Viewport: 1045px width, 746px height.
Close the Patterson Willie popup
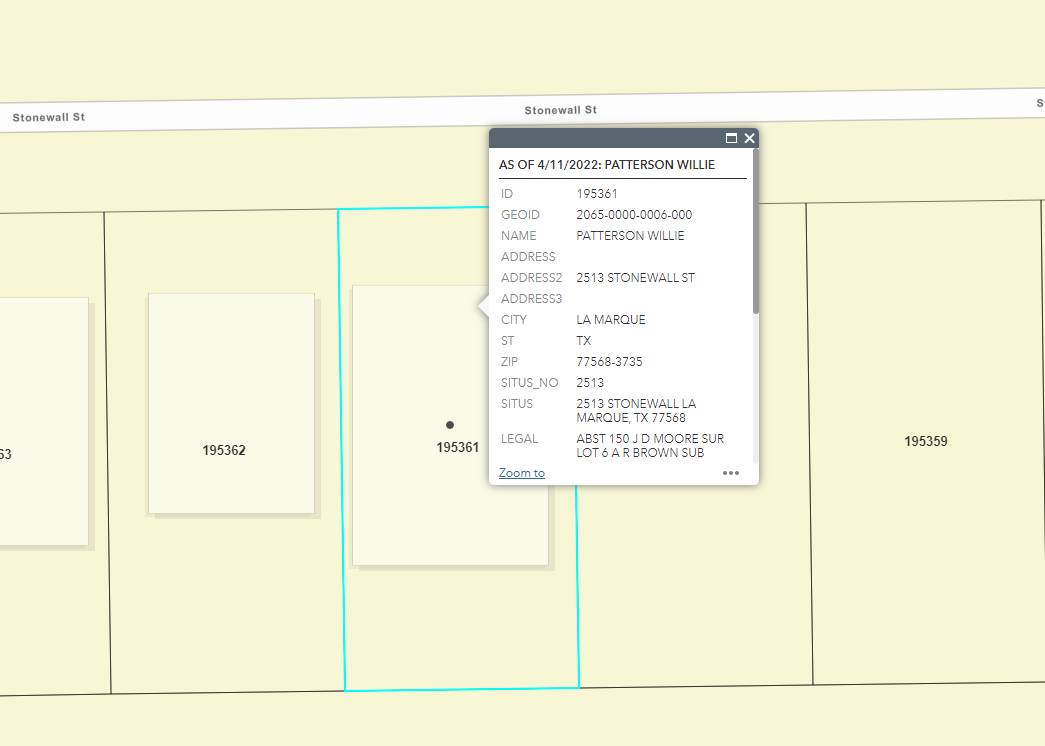[x=749, y=138]
